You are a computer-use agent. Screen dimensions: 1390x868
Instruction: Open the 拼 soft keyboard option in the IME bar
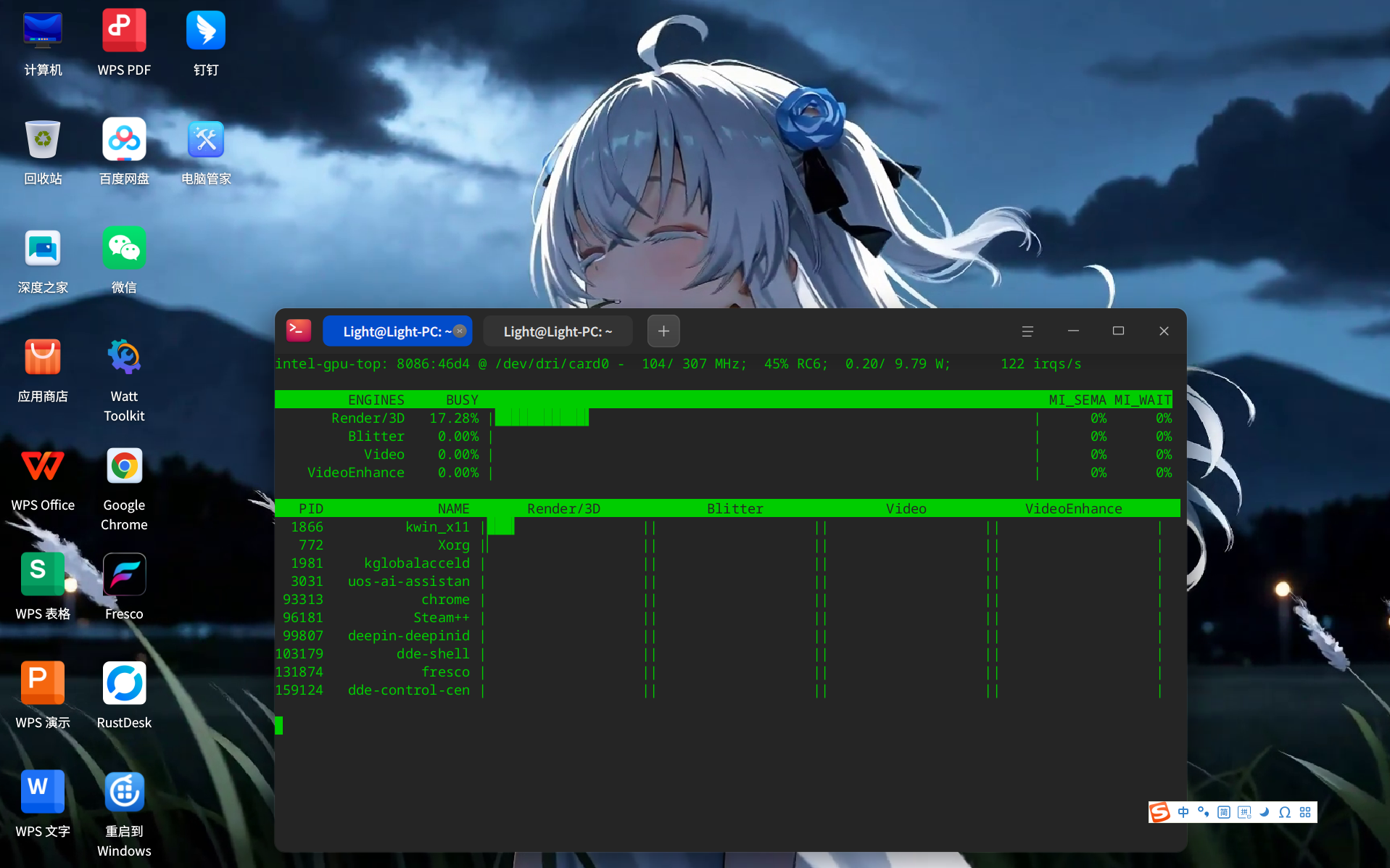coord(1244,812)
